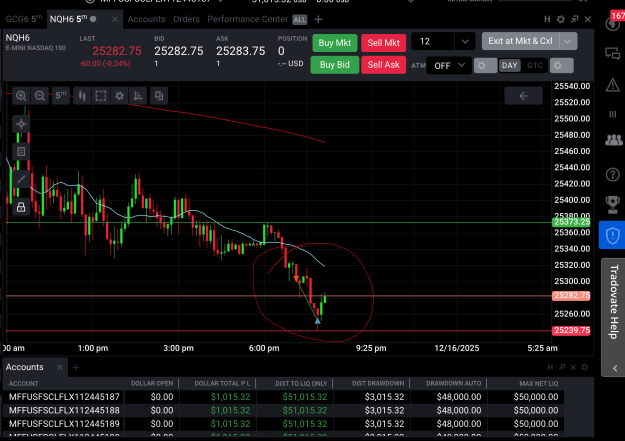Viewport: 625px width, 441px height.
Task: Toggle the drawings lock icon
Action: pyautogui.click(x=21, y=207)
